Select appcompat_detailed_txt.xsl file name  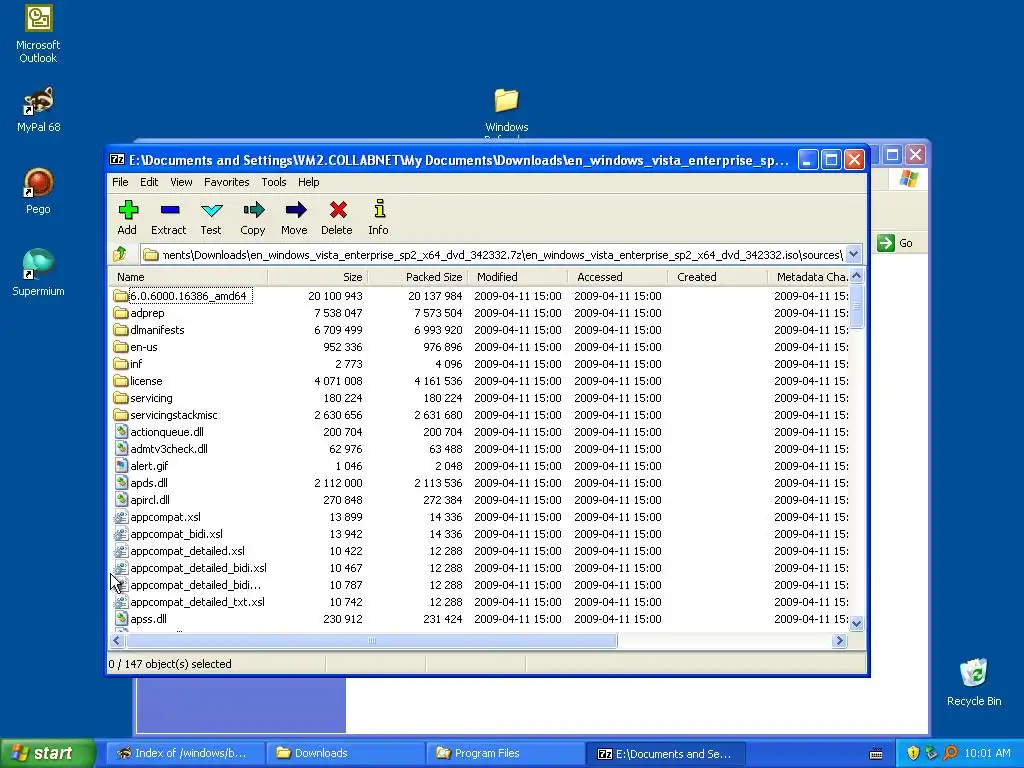(197, 601)
